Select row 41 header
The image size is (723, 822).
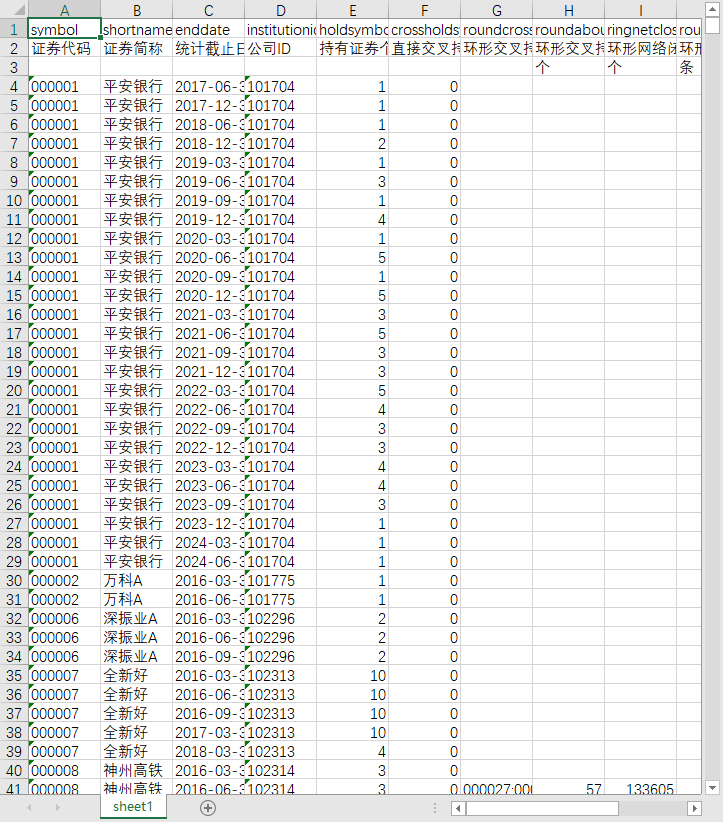[14, 788]
